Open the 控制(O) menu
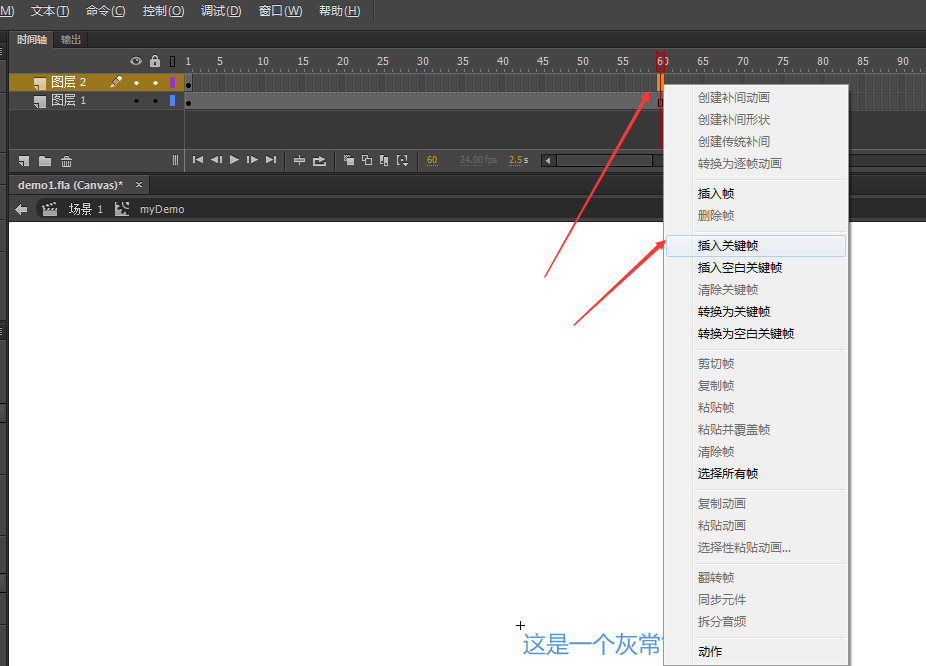Screen dimensions: 926x666 click(x=163, y=11)
